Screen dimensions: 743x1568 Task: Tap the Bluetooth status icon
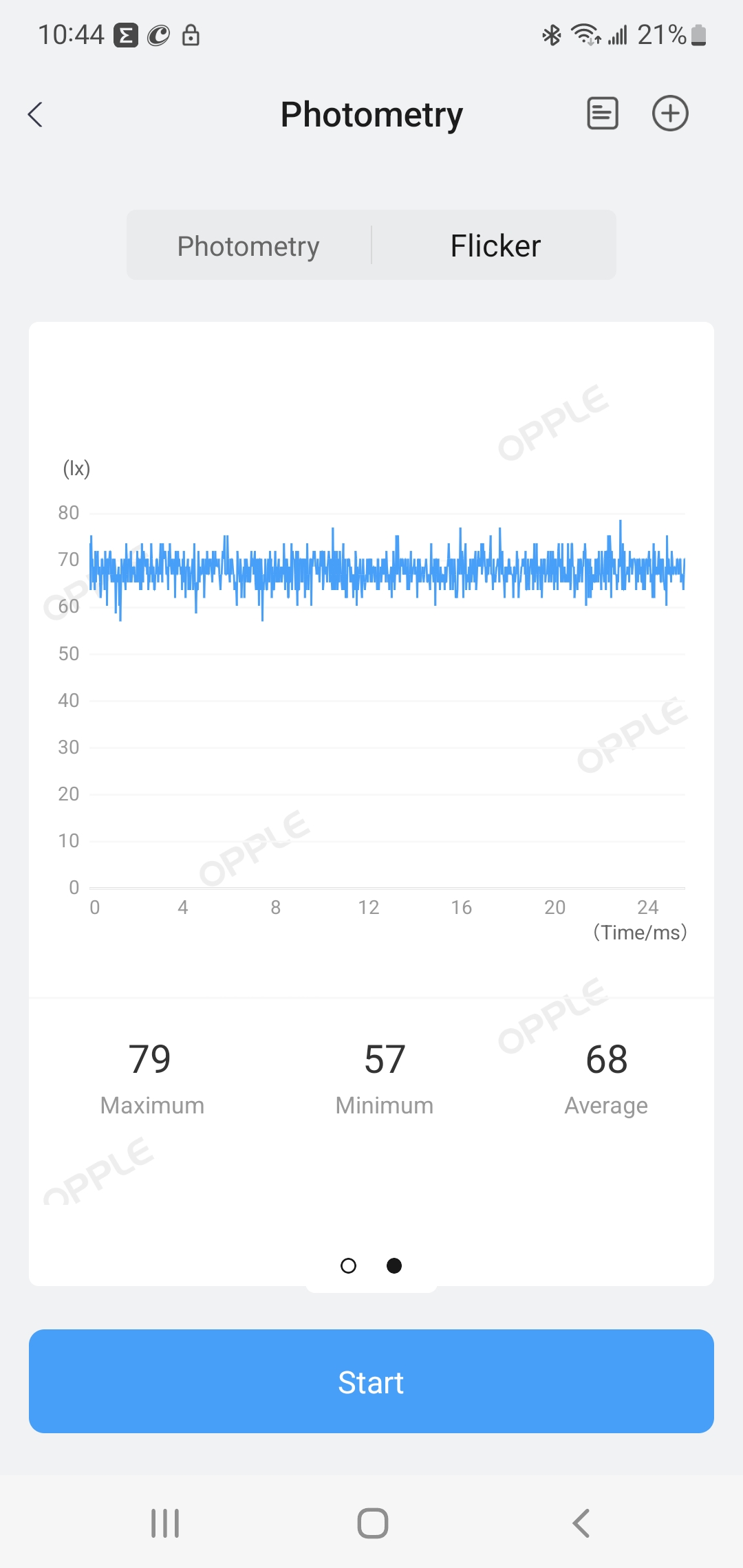pos(551,35)
